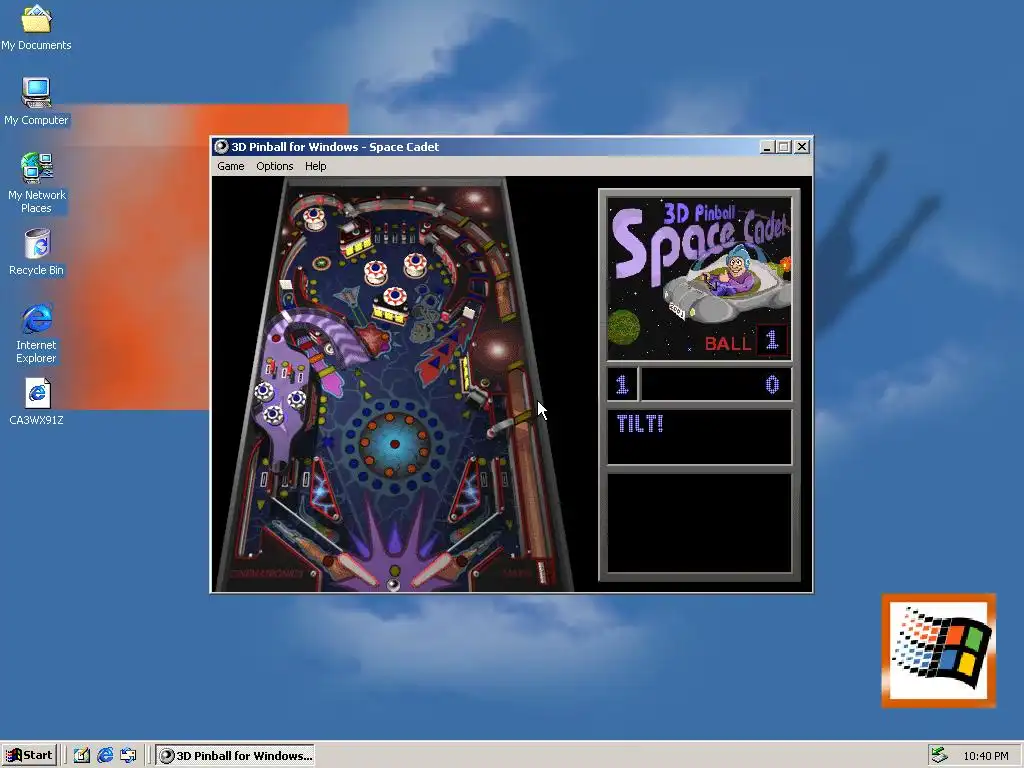The width and height of the screenshot is (1024, 768).
Task: Select the Internet Explorer desktop icon
Action: (x=36, y=333)
